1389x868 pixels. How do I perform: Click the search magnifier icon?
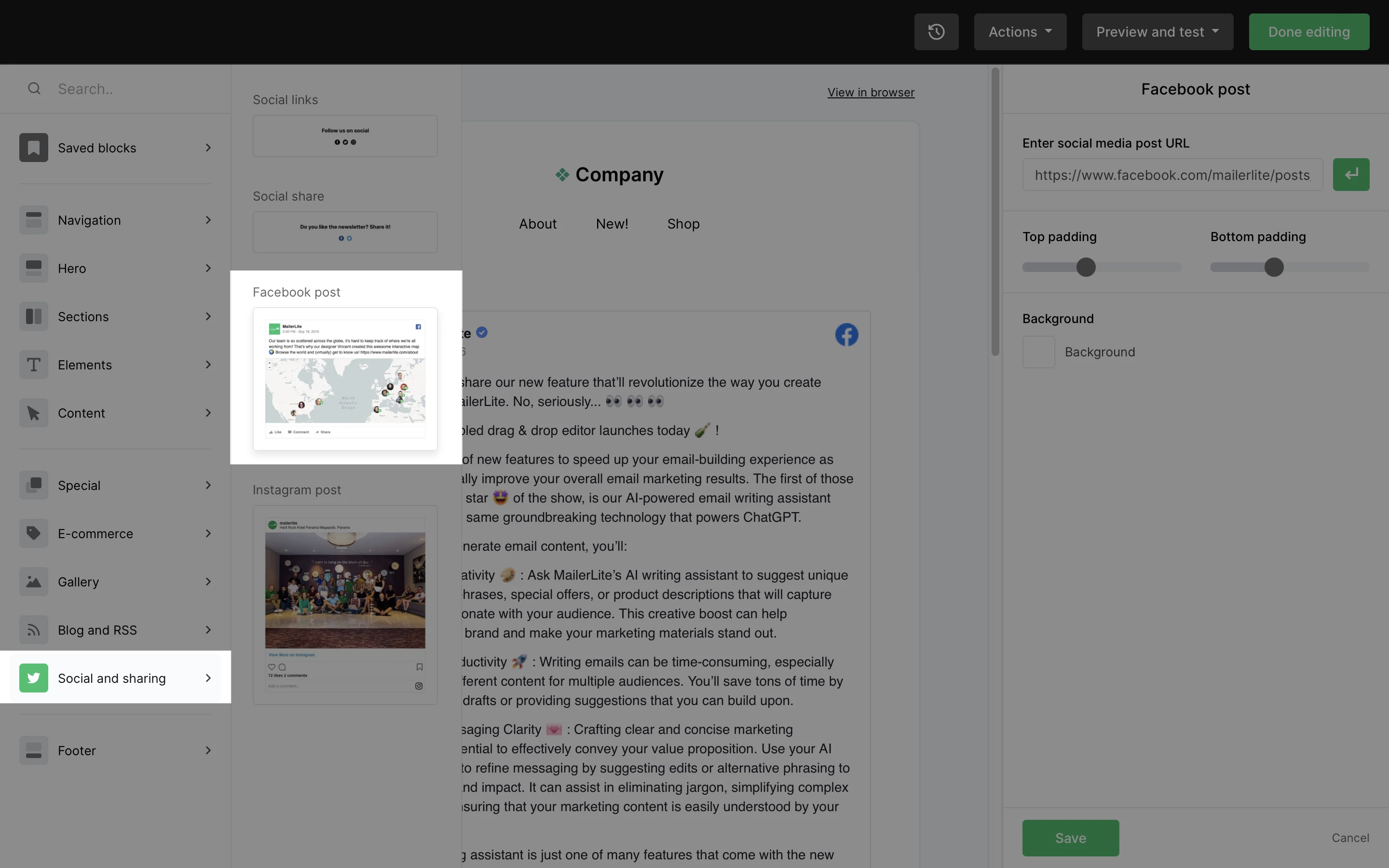(34, 88)
